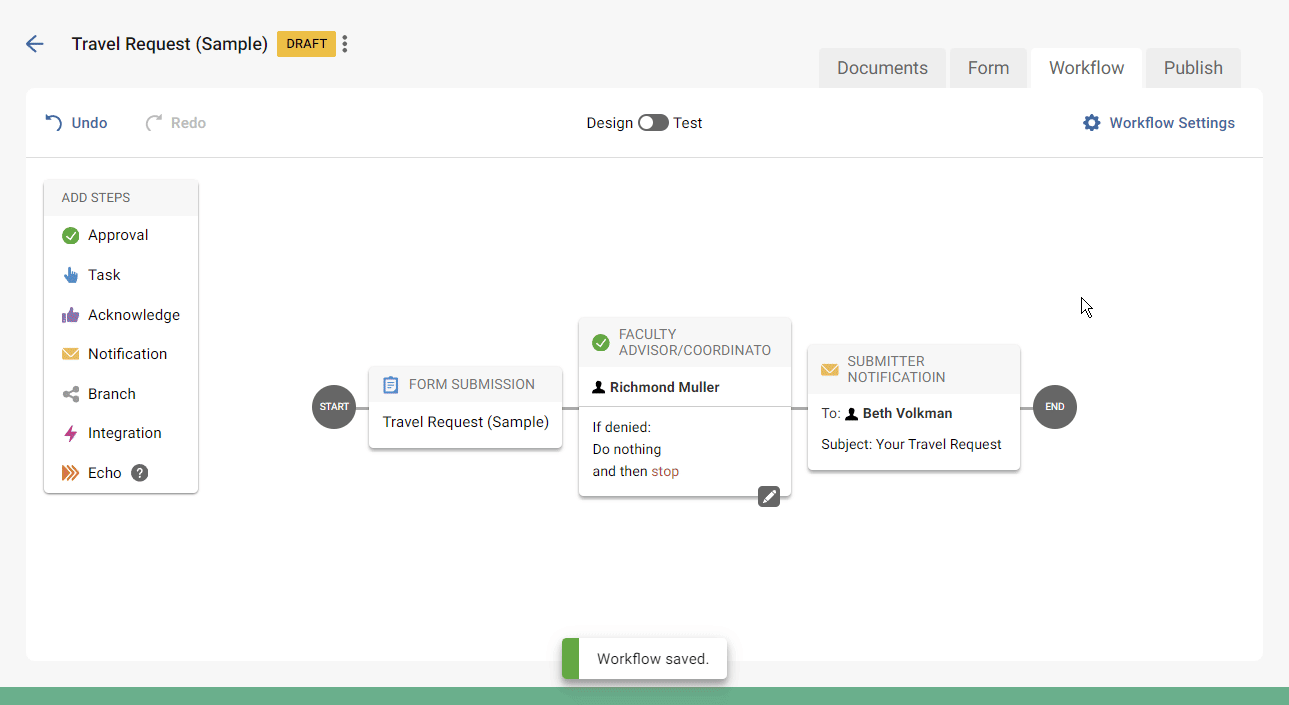The image size is (1289, 705).
Task: Open the Echo help question mark
Action: coord(139,472)
